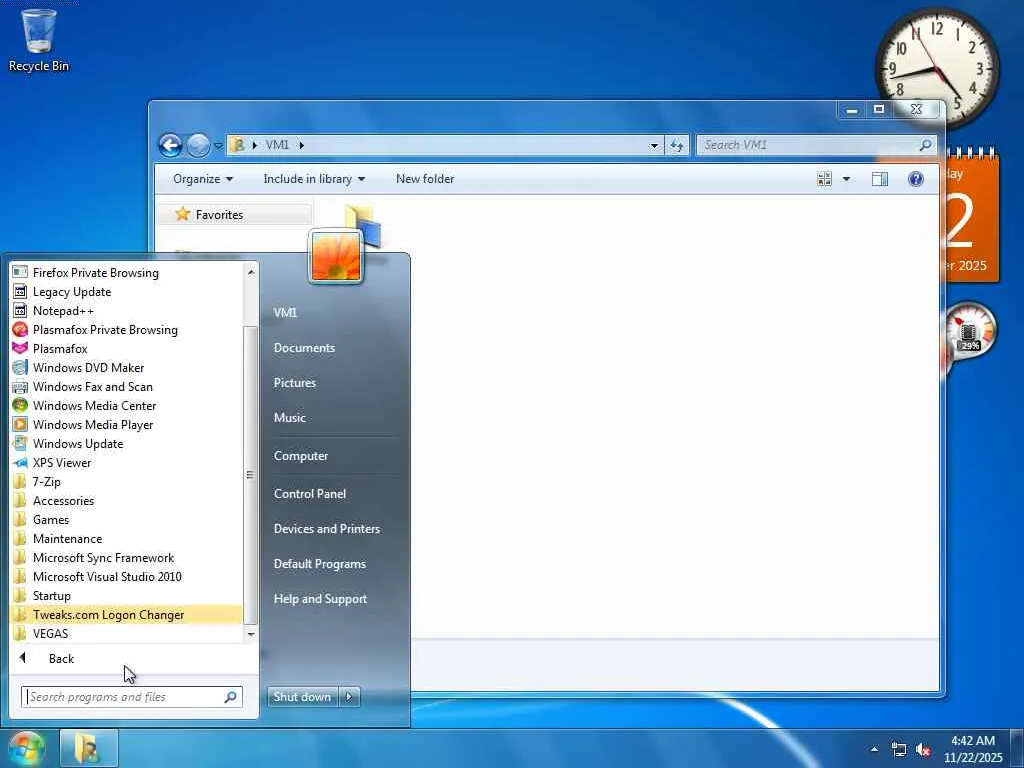Viewport: 1024px width, 768px height.
Task: Open the view options dropdown arrow
Action: coord(846,179)
